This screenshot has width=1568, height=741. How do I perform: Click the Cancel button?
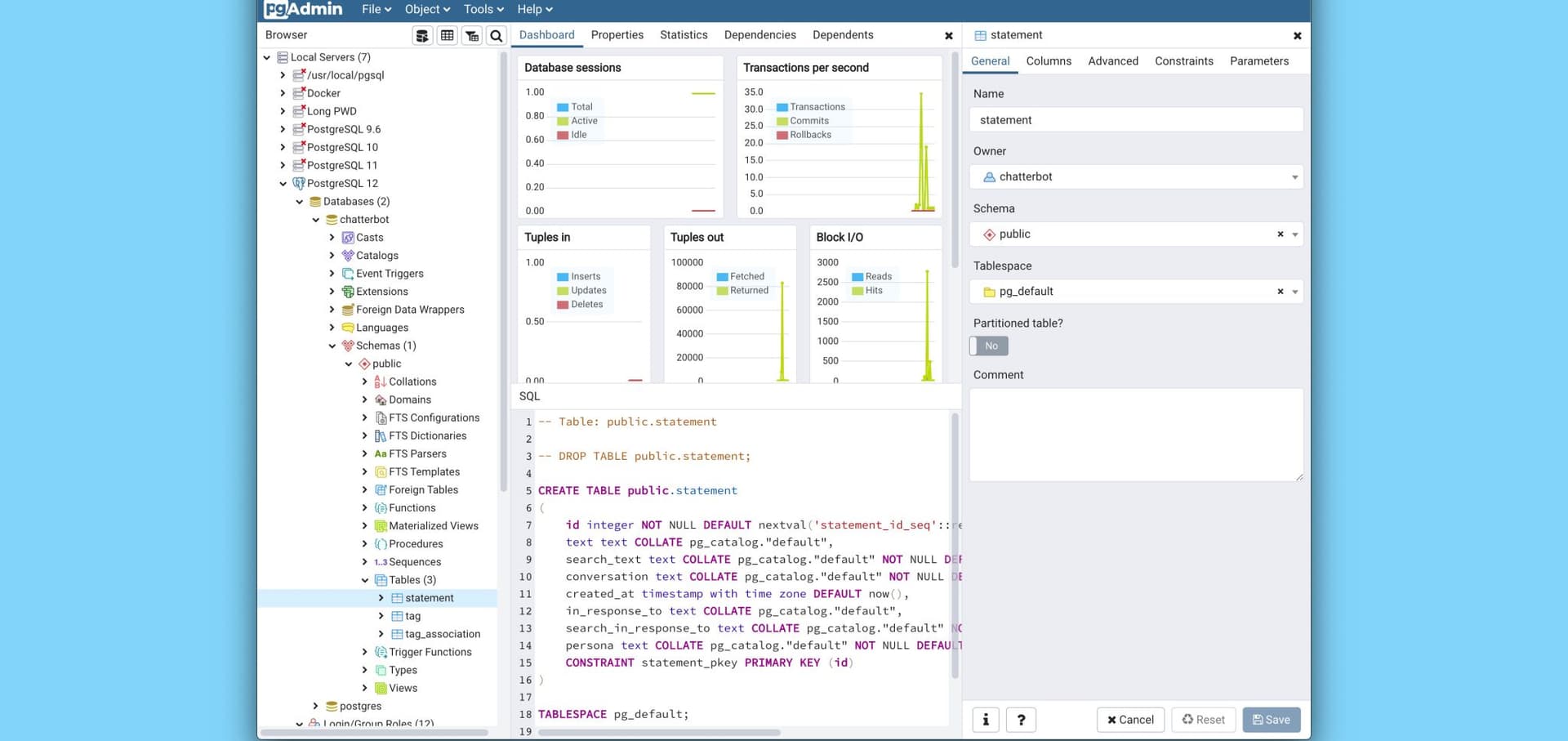coord(1130,720)
